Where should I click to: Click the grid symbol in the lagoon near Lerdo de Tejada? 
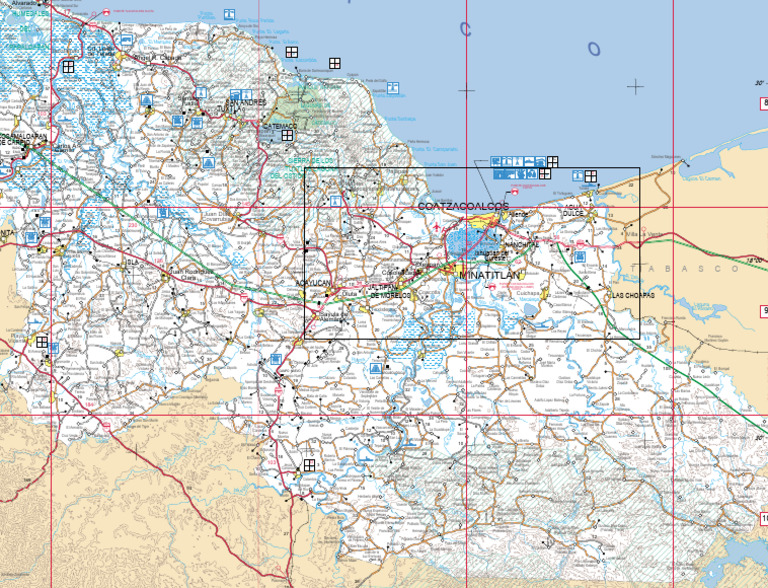point(68,66)
